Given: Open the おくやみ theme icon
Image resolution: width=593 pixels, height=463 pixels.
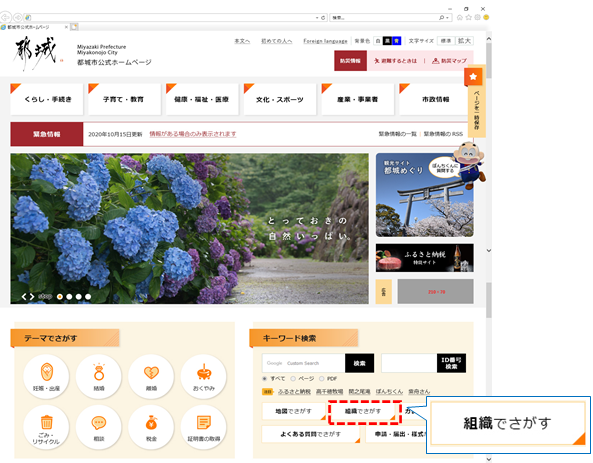Looking at the screenshot, I should [204, 376].
